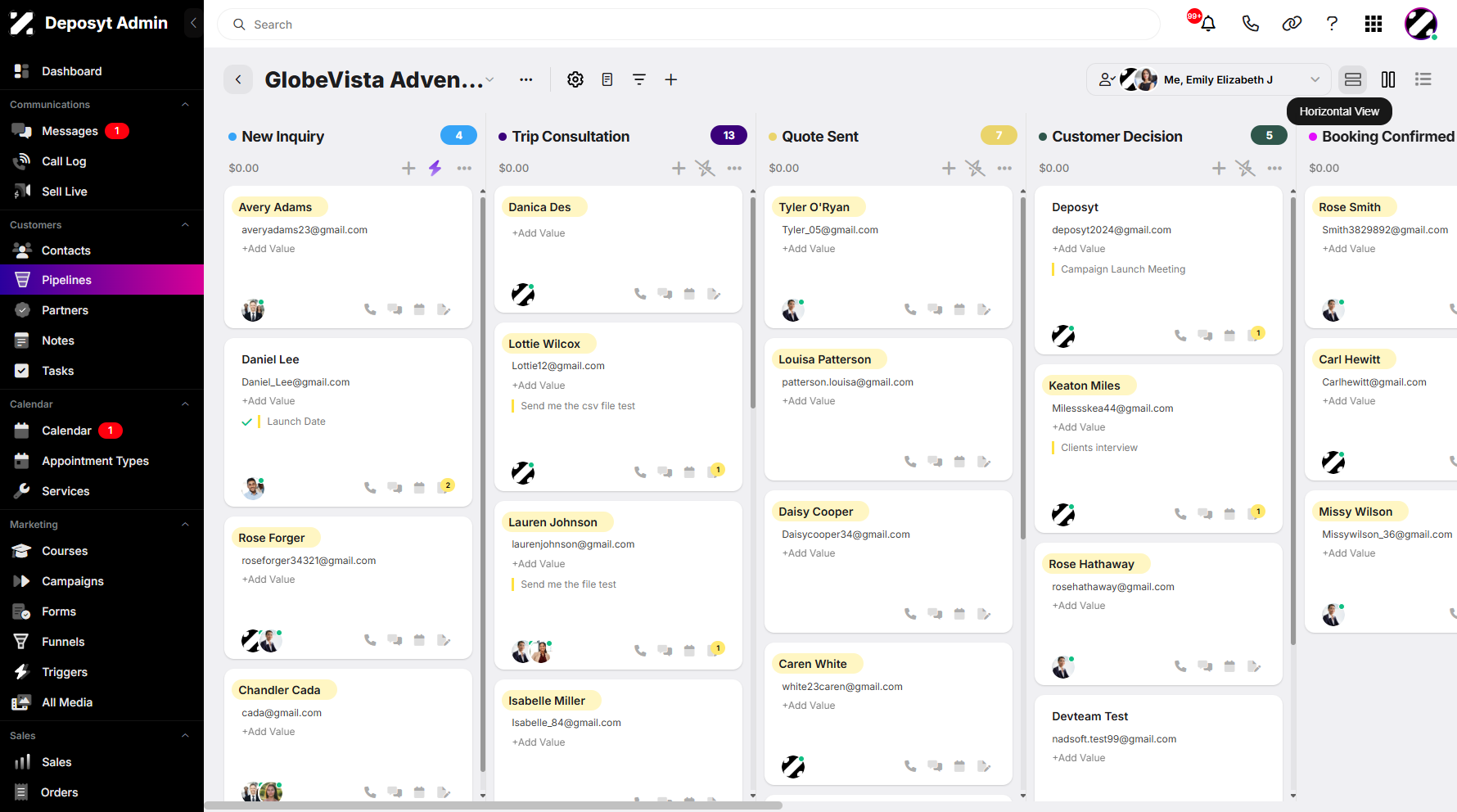
Task: Switch to list view
Action: pyautogui.click(x=1423, y=79)
